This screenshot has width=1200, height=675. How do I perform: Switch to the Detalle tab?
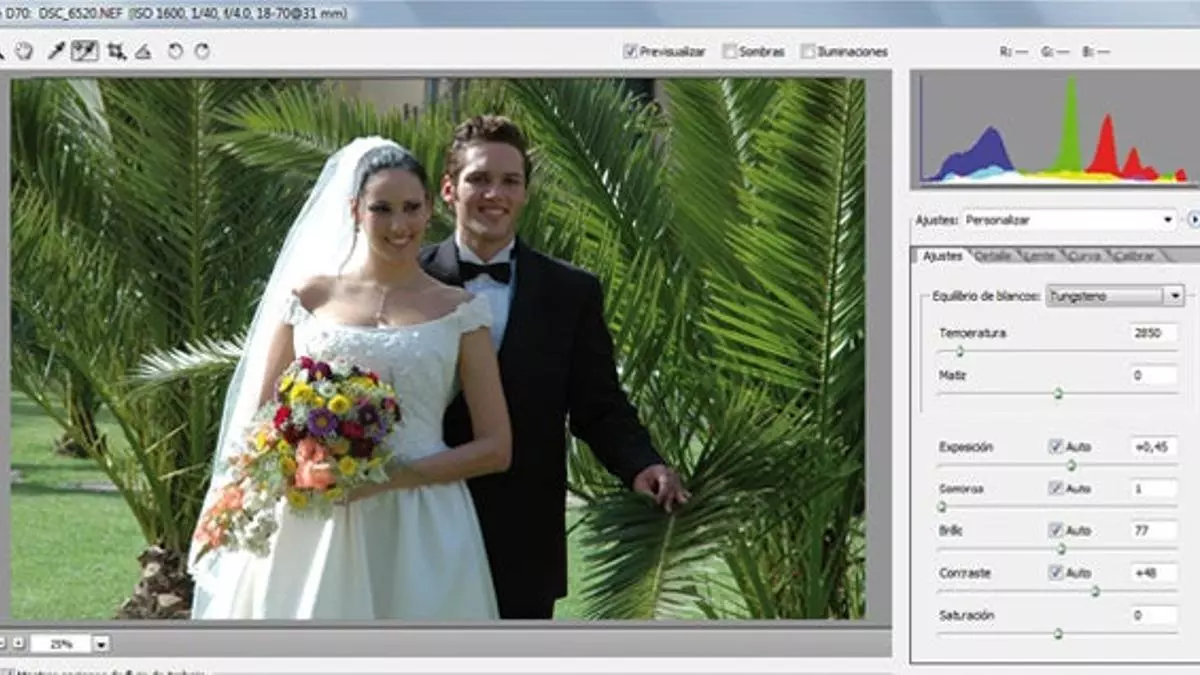(993, 256)
